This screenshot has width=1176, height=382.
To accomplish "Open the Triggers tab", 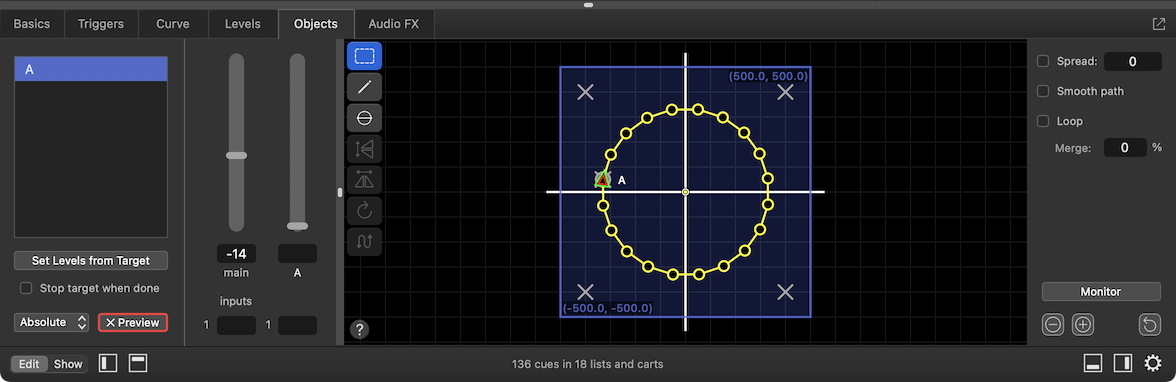I will pyautogui.click(x=101, y=24).
